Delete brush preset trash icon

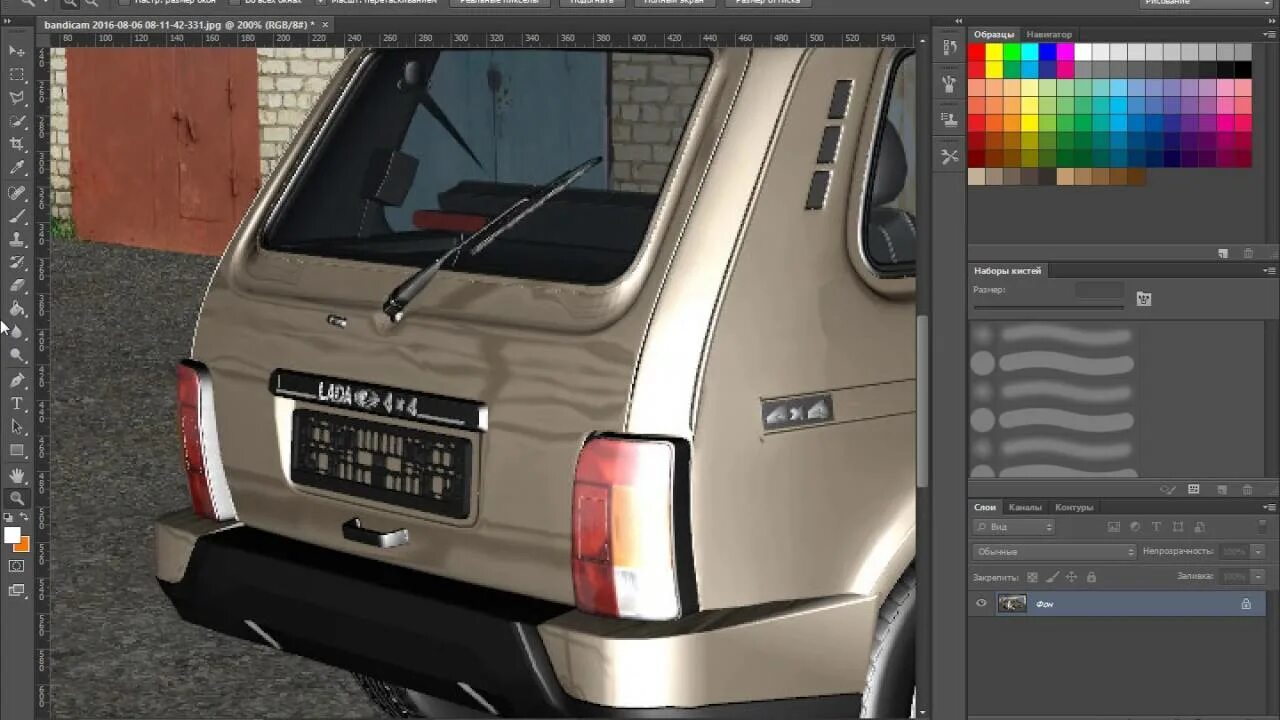[x=1247, y=489]
